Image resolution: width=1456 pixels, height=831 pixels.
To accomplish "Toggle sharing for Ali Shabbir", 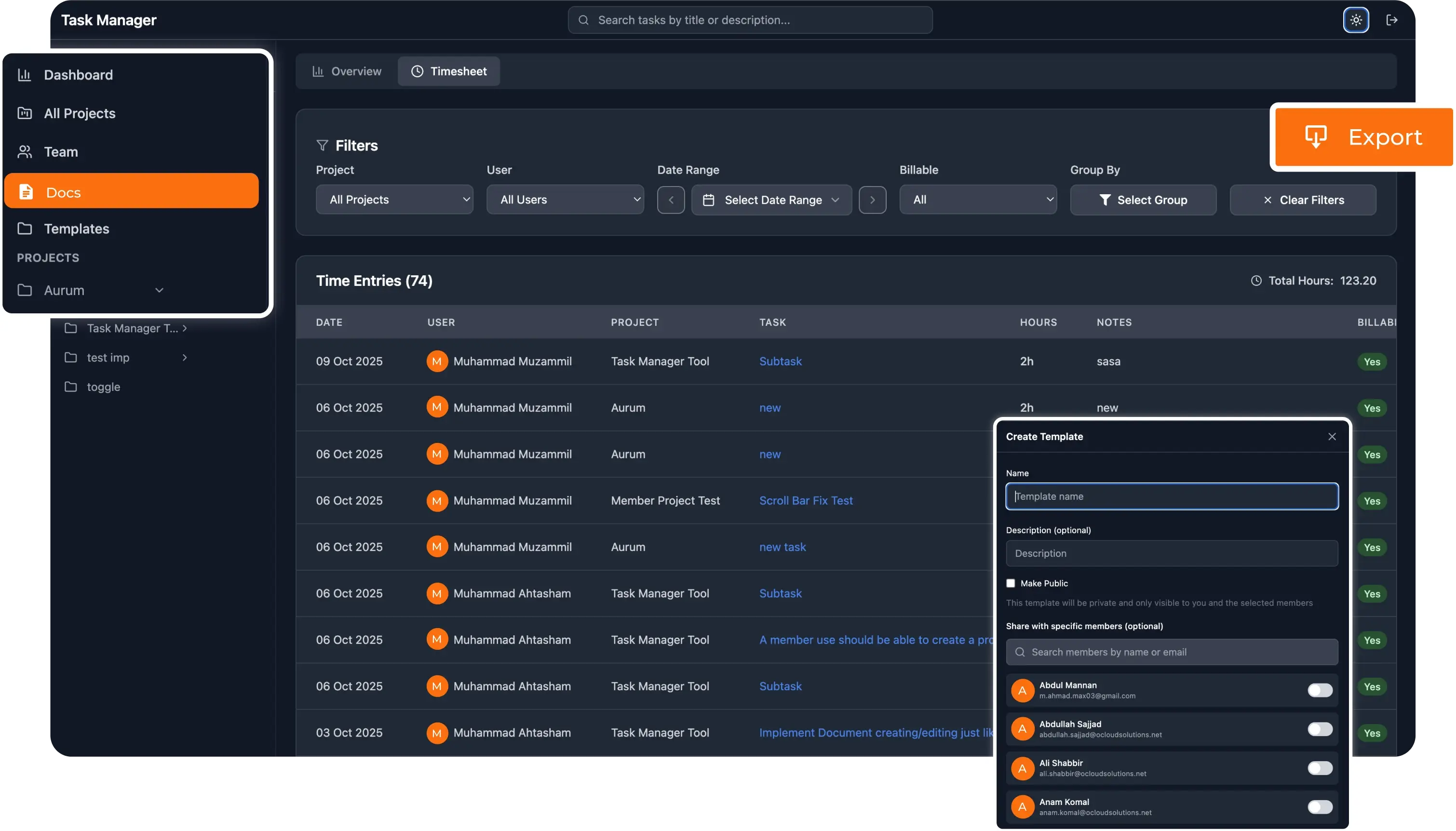I will pyautogui.click(x=1320, y=768).
